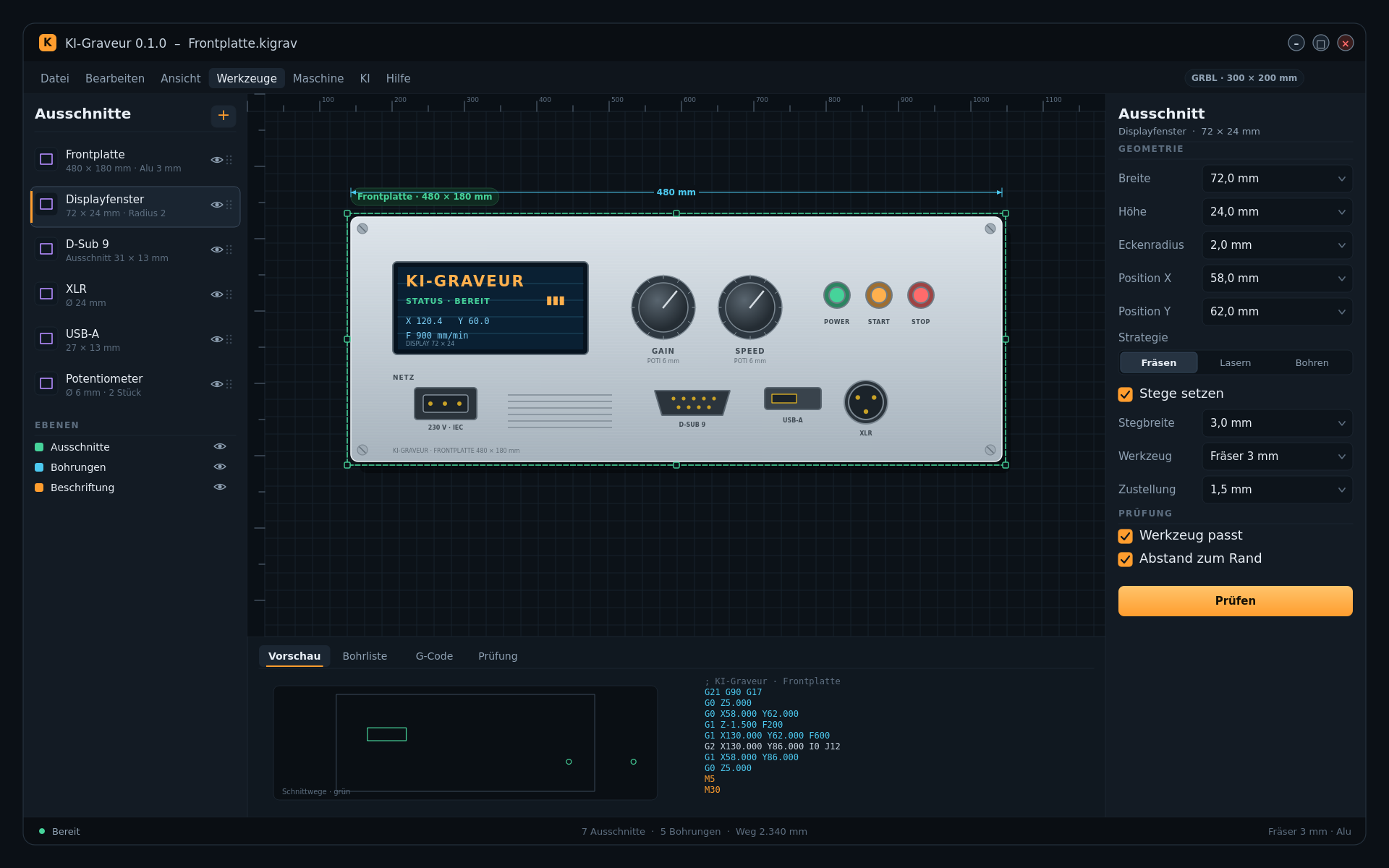Open the Datei menu
1389x868 pixels.
point(55,78)
